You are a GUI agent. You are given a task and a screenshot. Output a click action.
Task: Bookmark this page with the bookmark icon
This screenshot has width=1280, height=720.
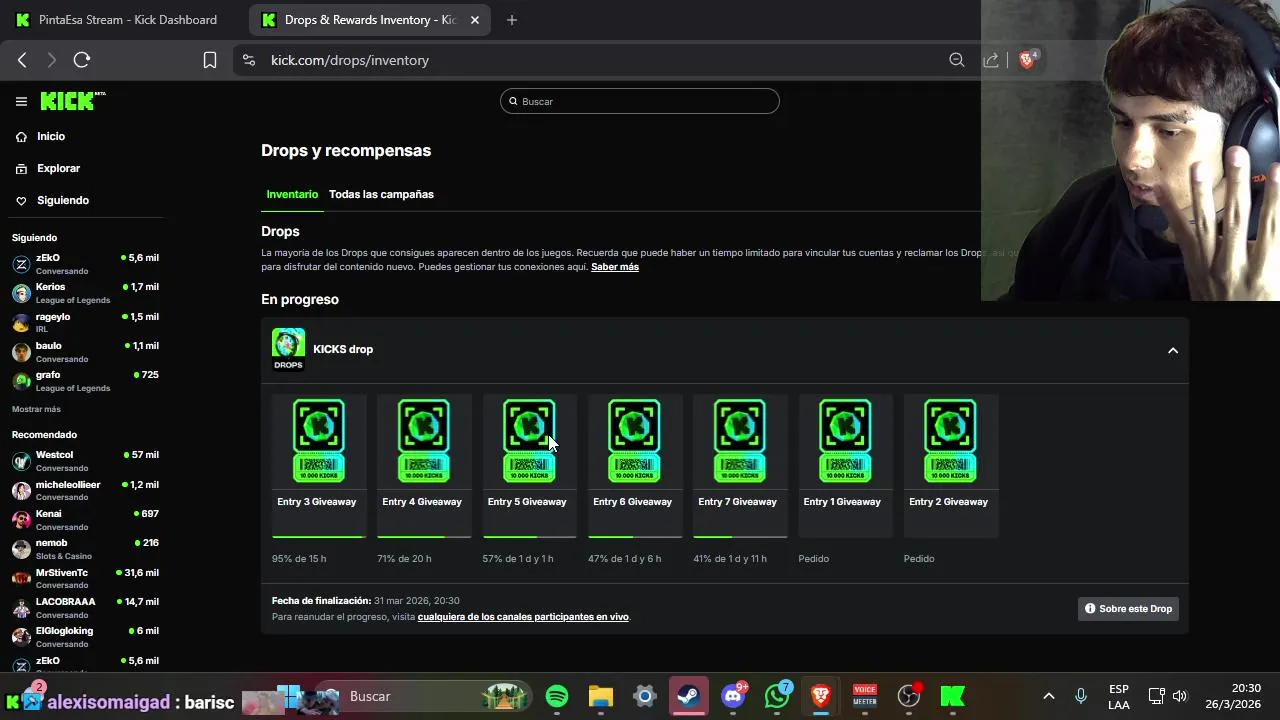click(x=210, y=60)
